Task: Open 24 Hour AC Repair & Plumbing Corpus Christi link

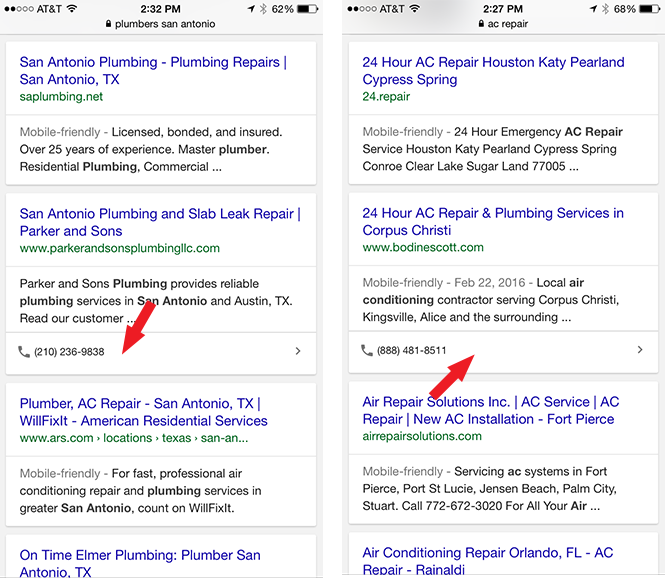Action: click(493, 221)
